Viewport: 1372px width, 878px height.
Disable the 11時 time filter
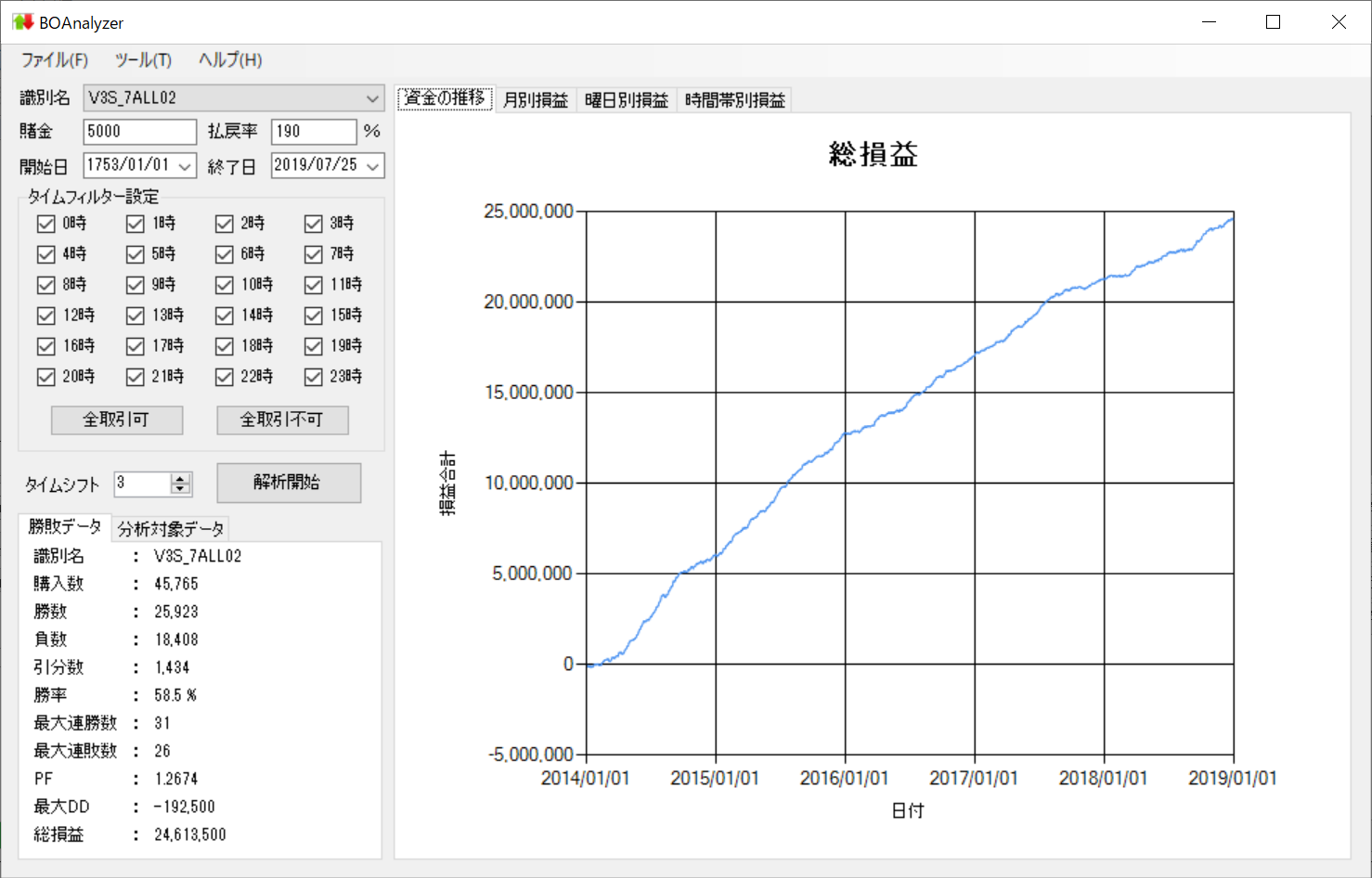click(314, 285)
